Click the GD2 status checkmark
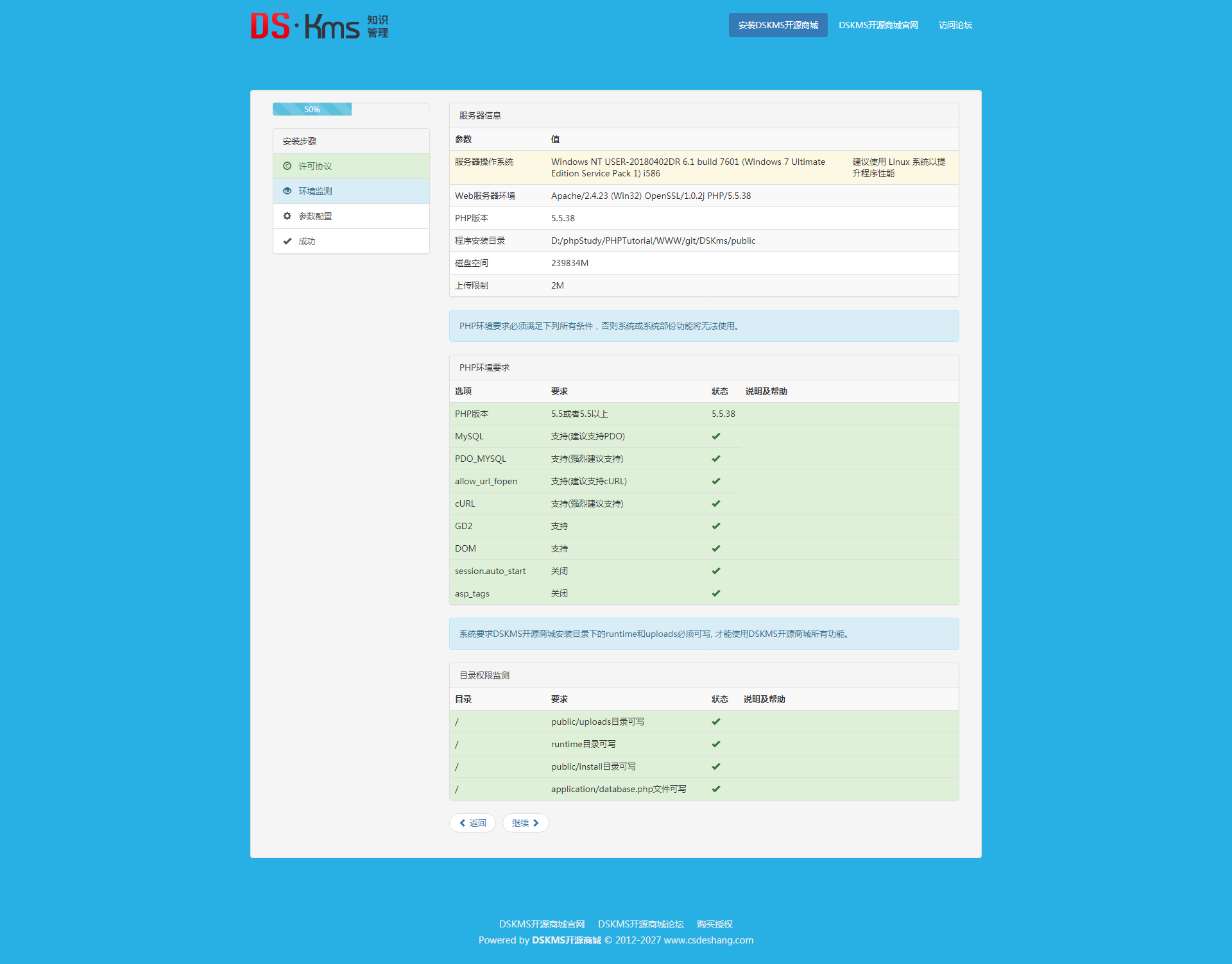 coord(716,526)
